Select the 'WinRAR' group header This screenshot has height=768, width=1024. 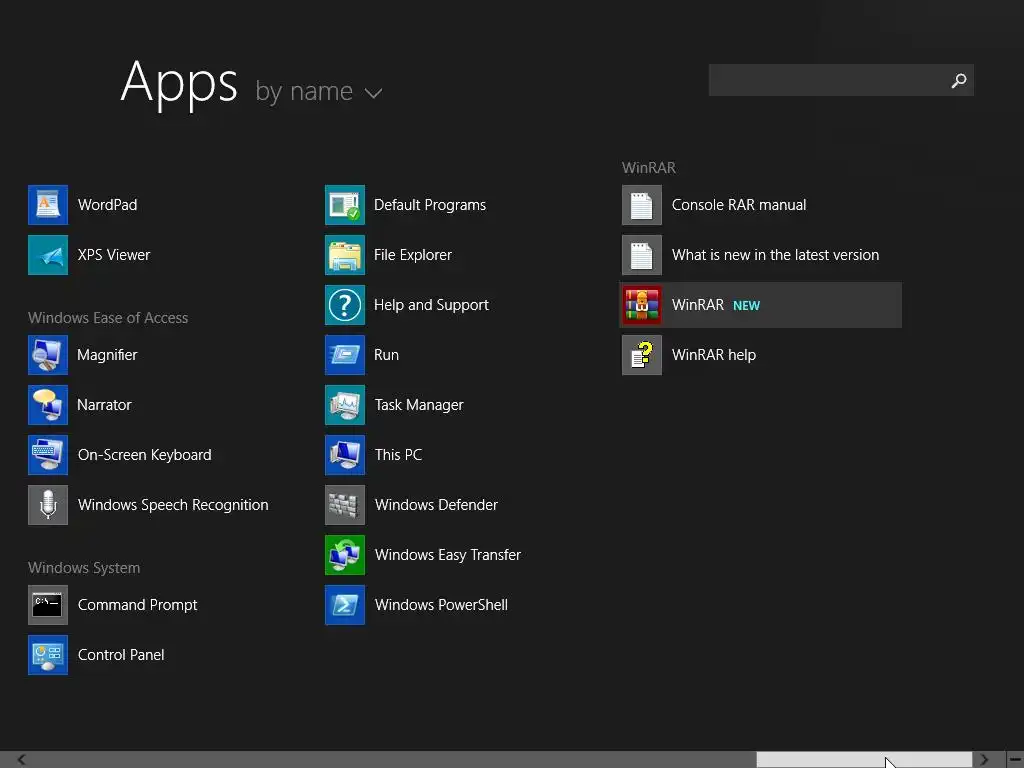pyautogui.click(x=648, y=168)
